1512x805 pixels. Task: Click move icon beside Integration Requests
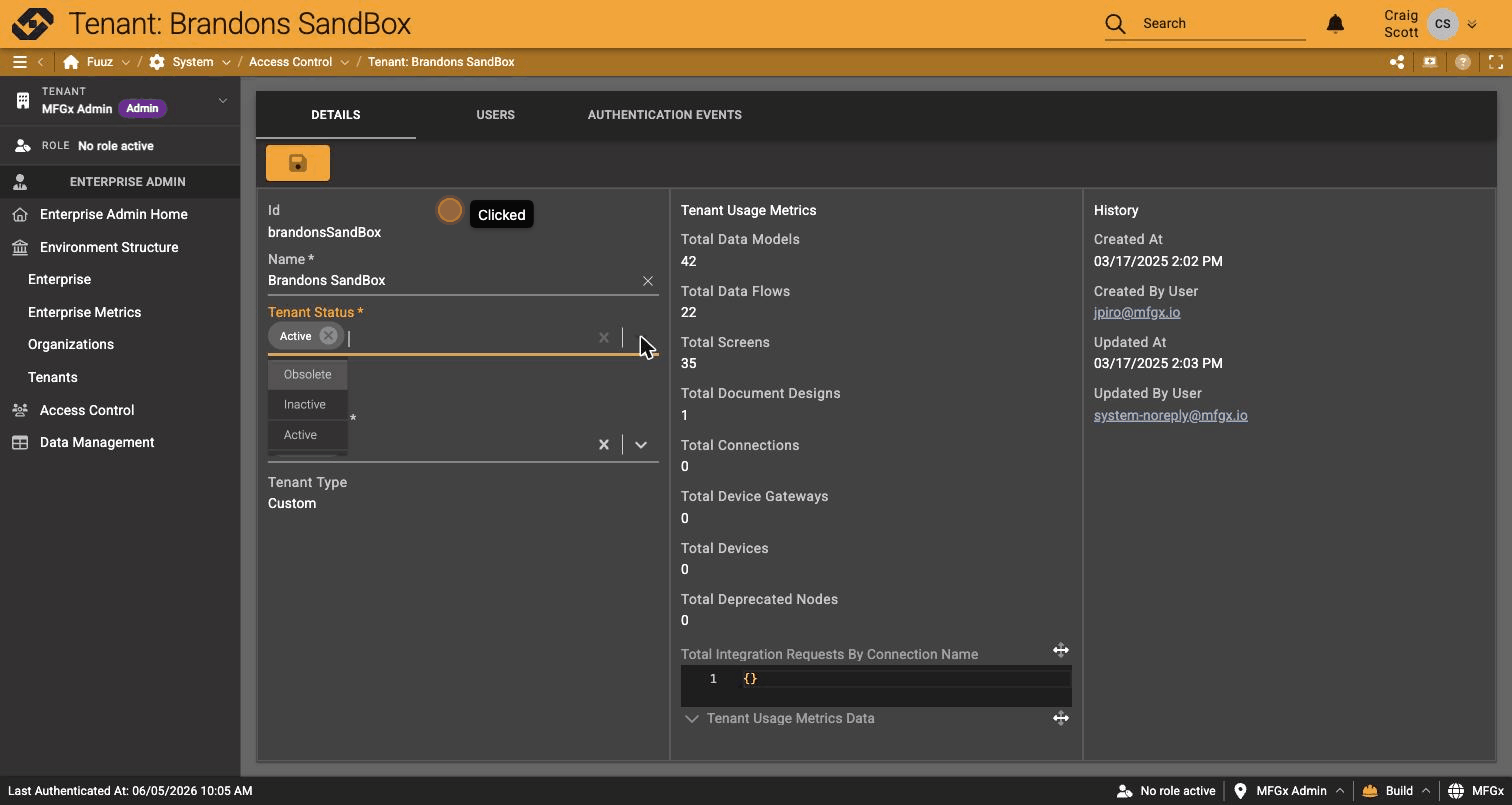tap(1061, 650)
